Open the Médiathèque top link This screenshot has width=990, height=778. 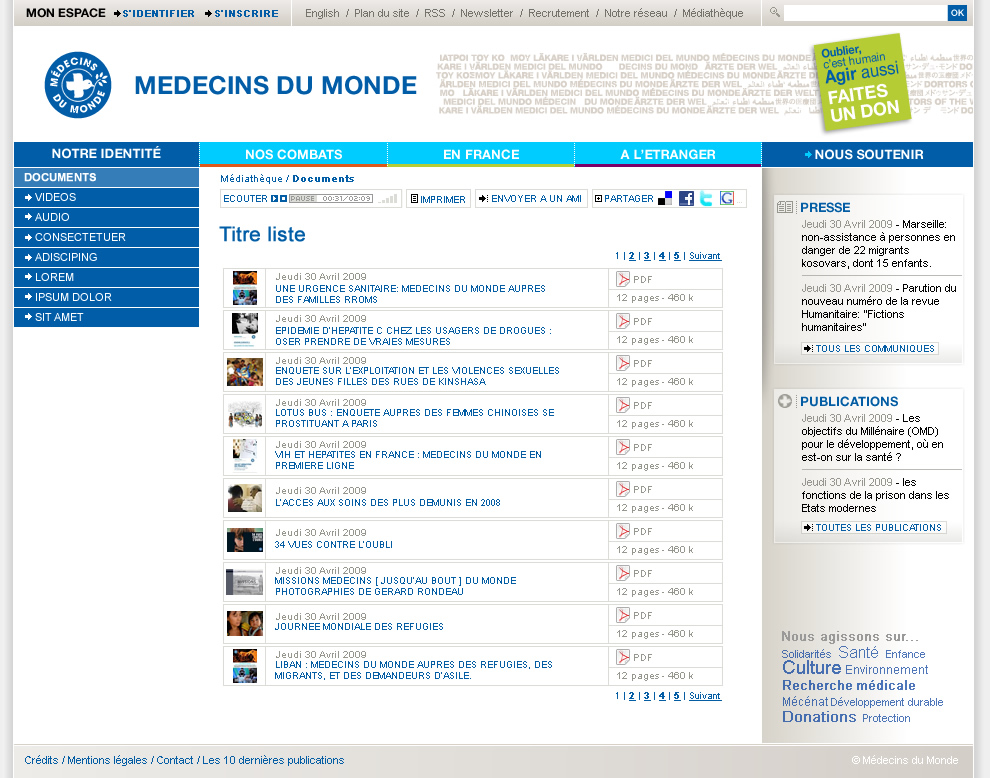click(713, 13)
